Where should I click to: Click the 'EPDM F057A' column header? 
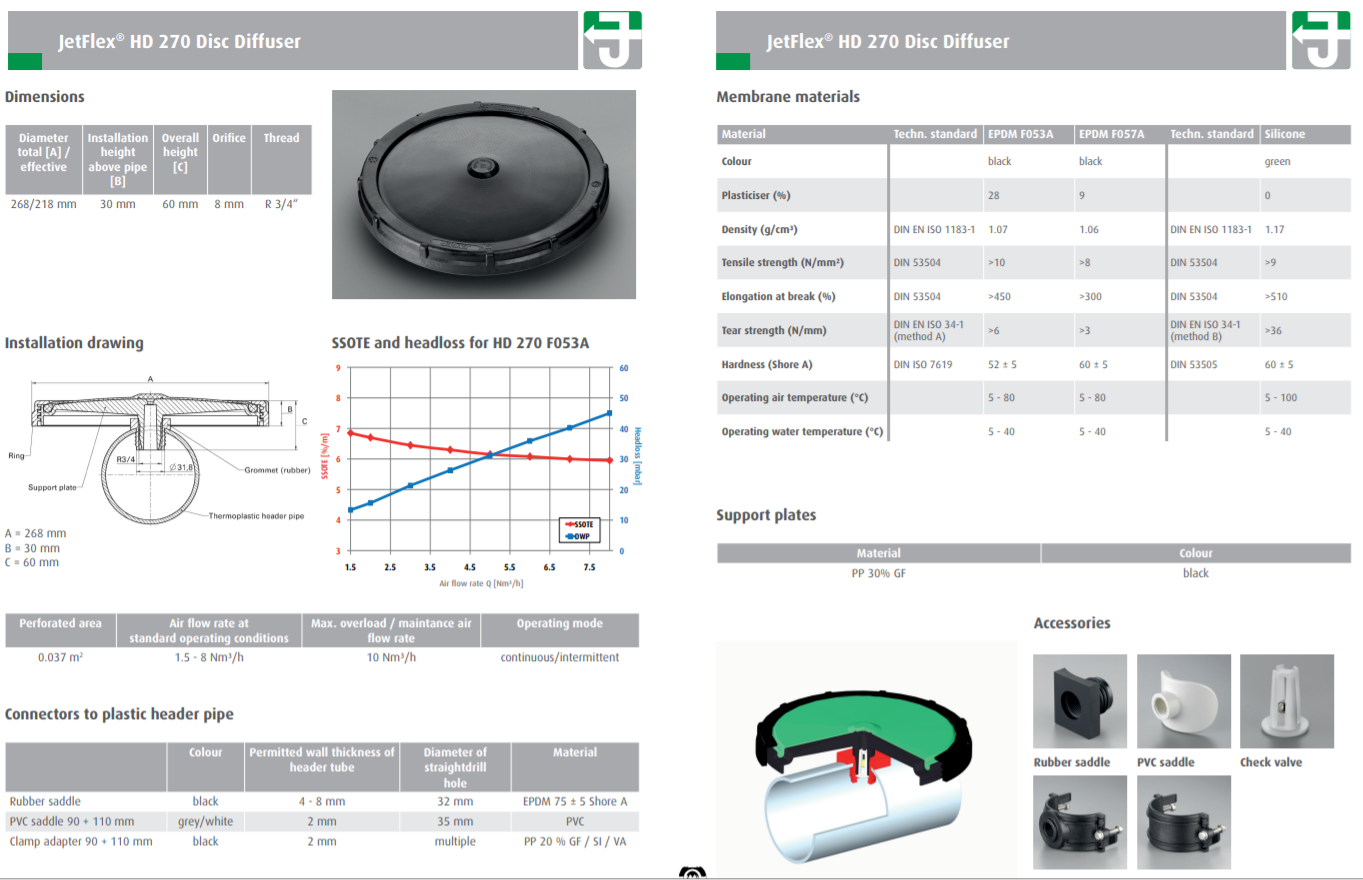1111,134
